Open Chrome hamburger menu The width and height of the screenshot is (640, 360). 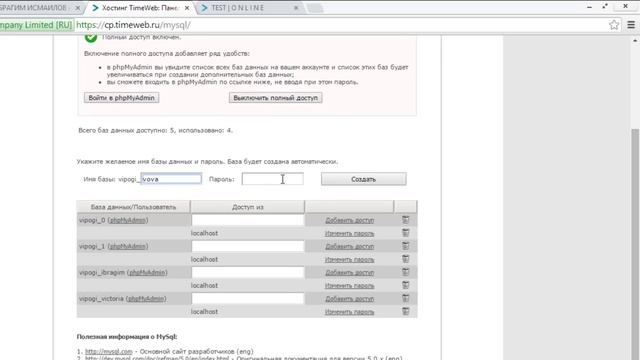point(631,25)
